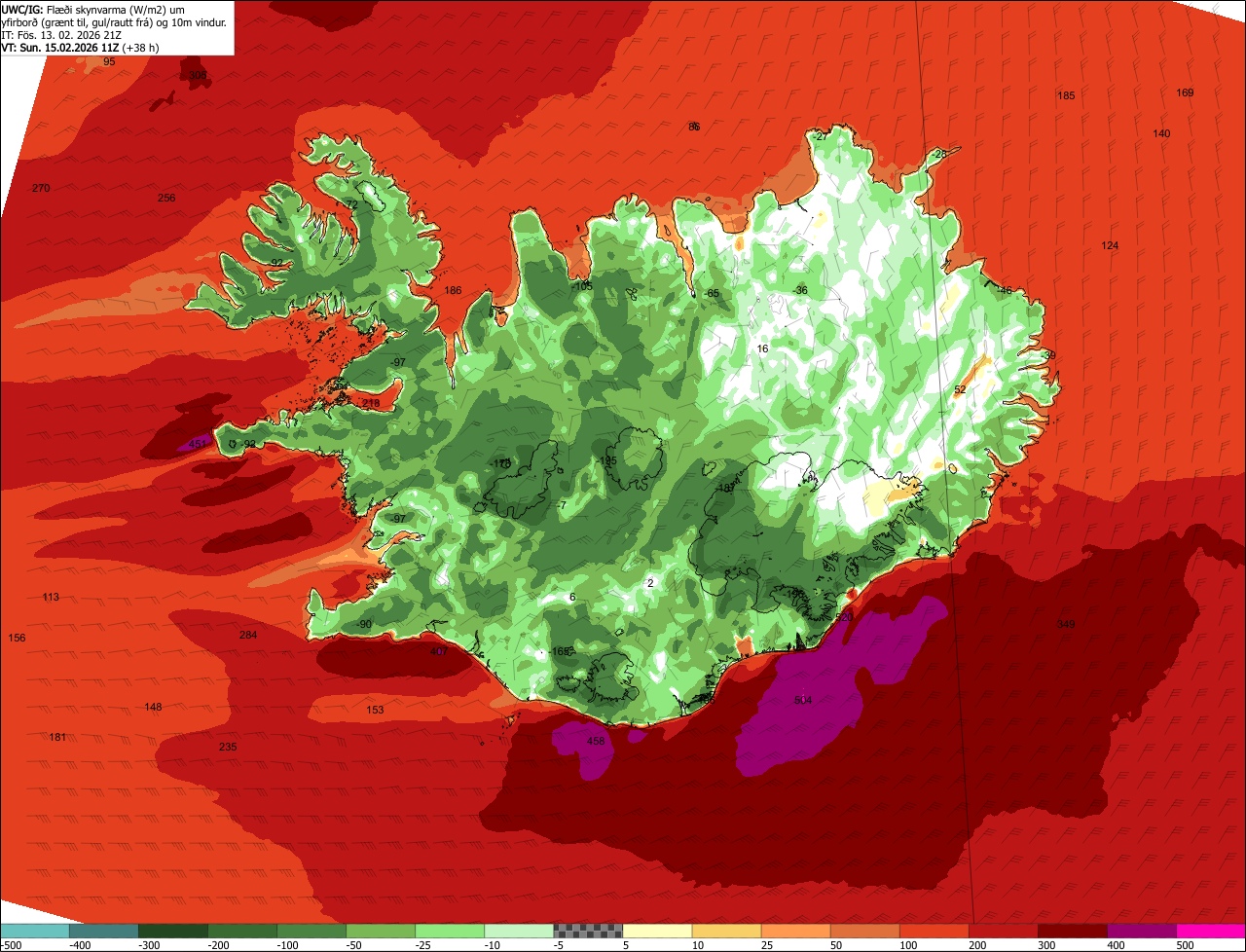Click the '46' value on the east coast
This screenshot has width=1246, height=952.
coord(1006,290)
